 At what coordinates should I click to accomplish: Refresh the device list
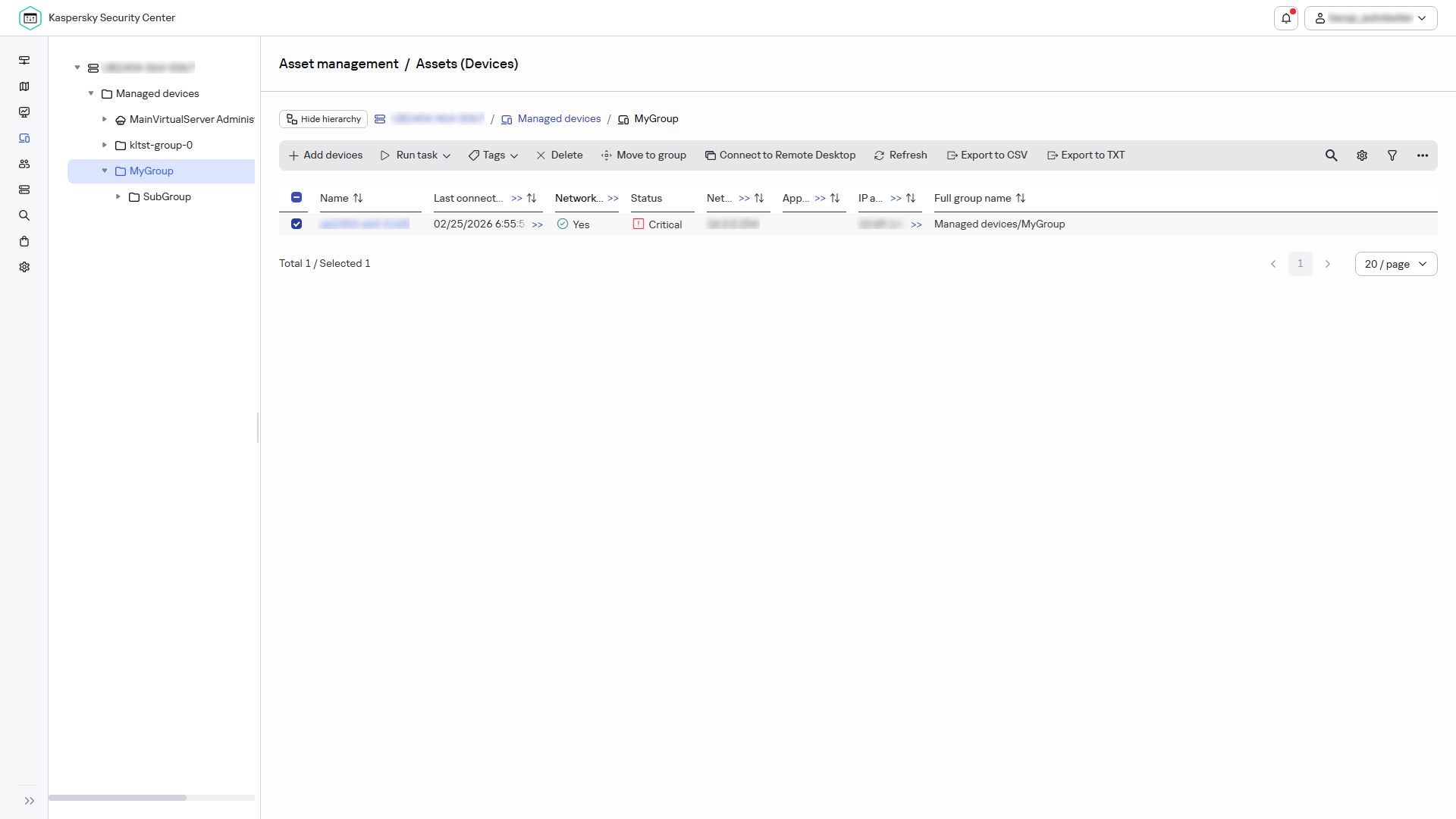tap(900, 155)
